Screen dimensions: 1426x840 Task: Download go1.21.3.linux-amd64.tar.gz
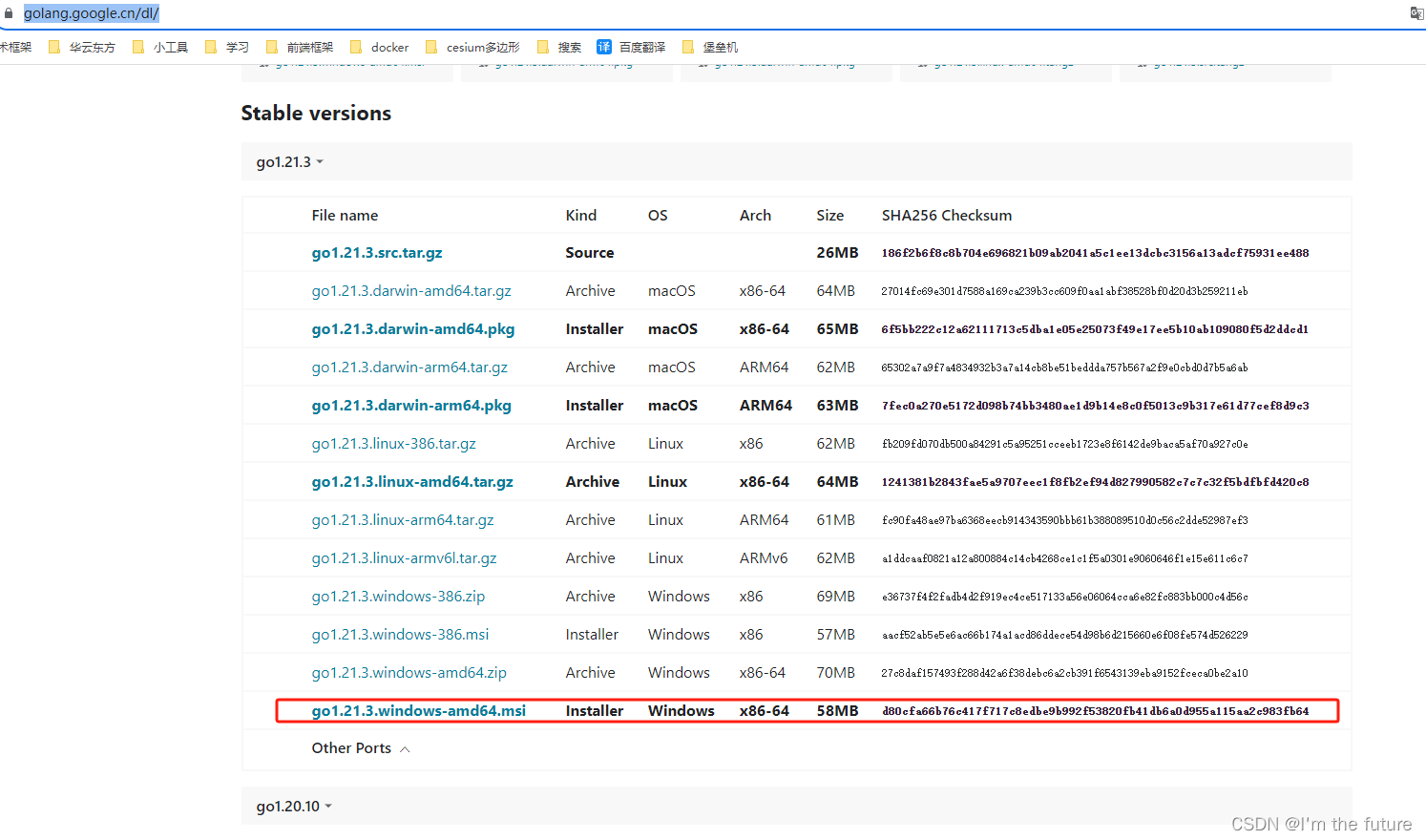412,482
